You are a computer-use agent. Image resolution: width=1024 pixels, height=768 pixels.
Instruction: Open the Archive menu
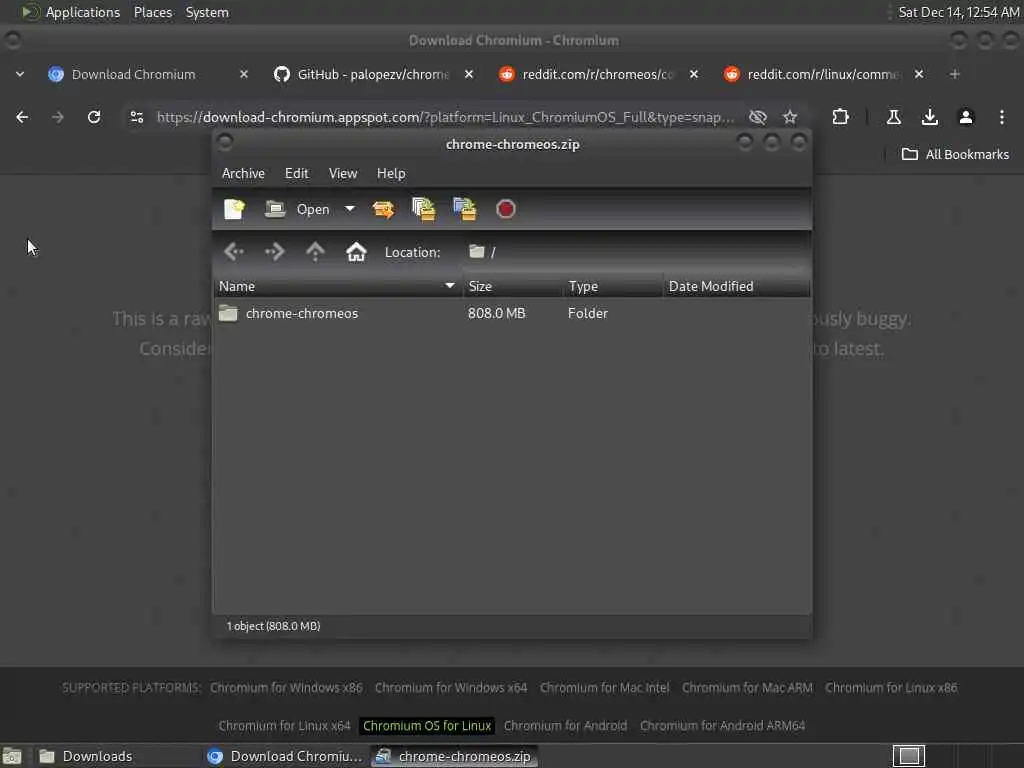(x=243, y=173)
